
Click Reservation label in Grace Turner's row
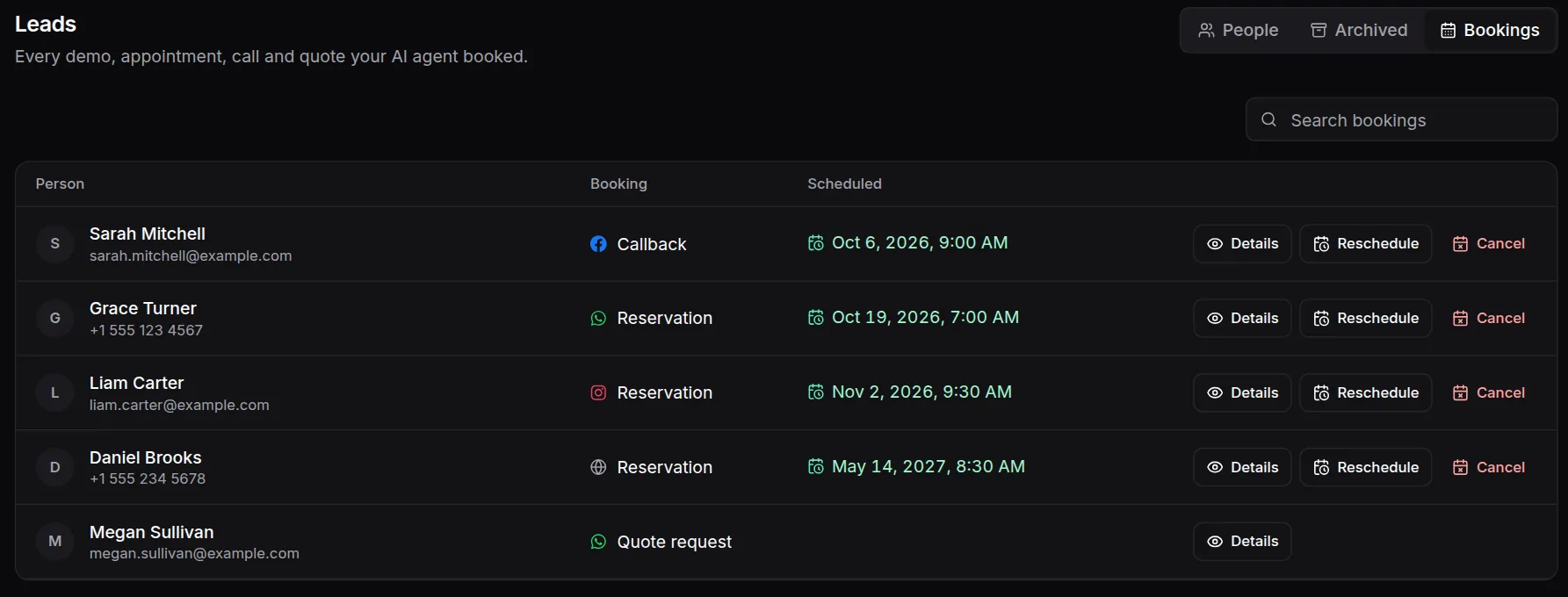pyautogui.click(x=665, y=318)
